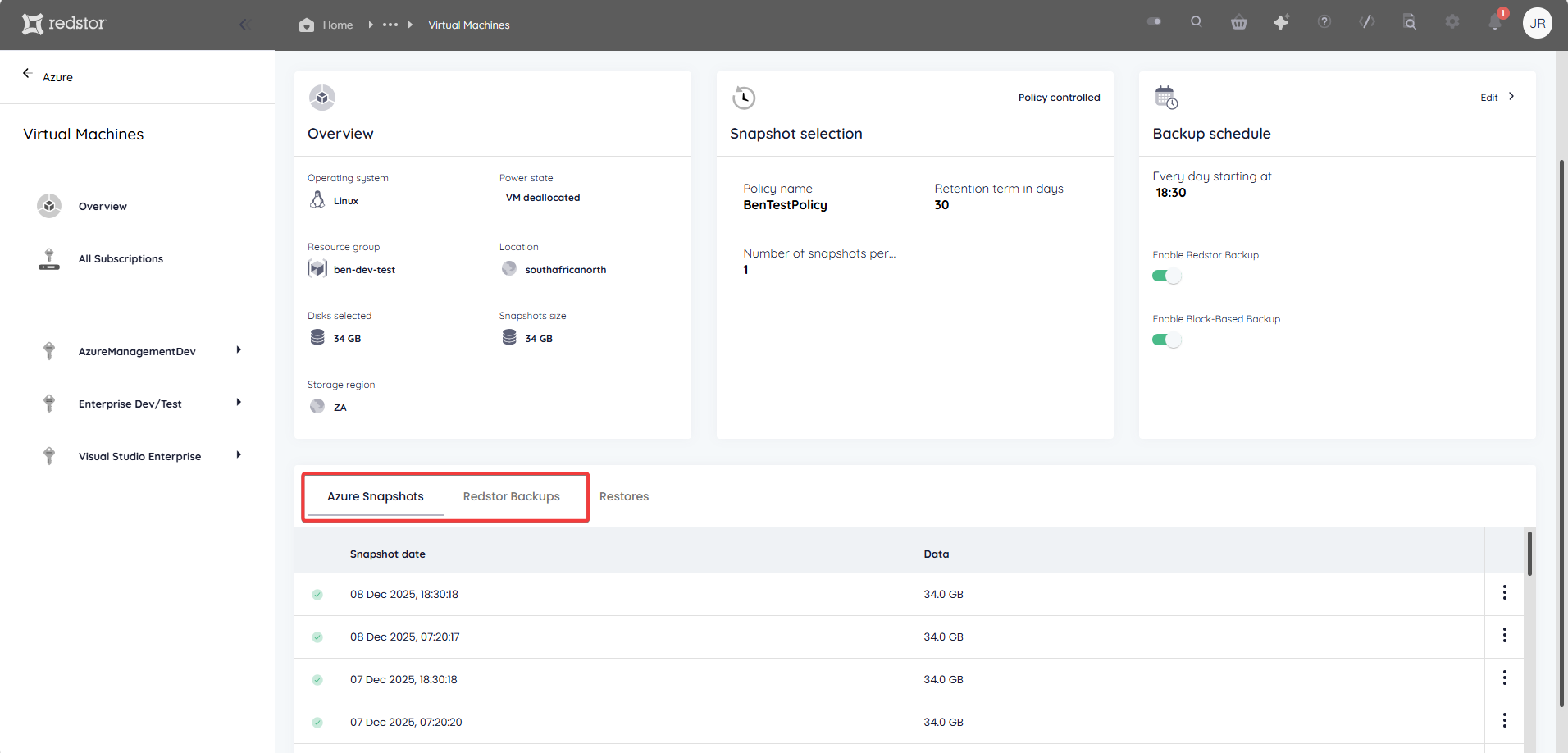Expand the Enterprise Dev/Test arrow

click(x=239, y=402)
